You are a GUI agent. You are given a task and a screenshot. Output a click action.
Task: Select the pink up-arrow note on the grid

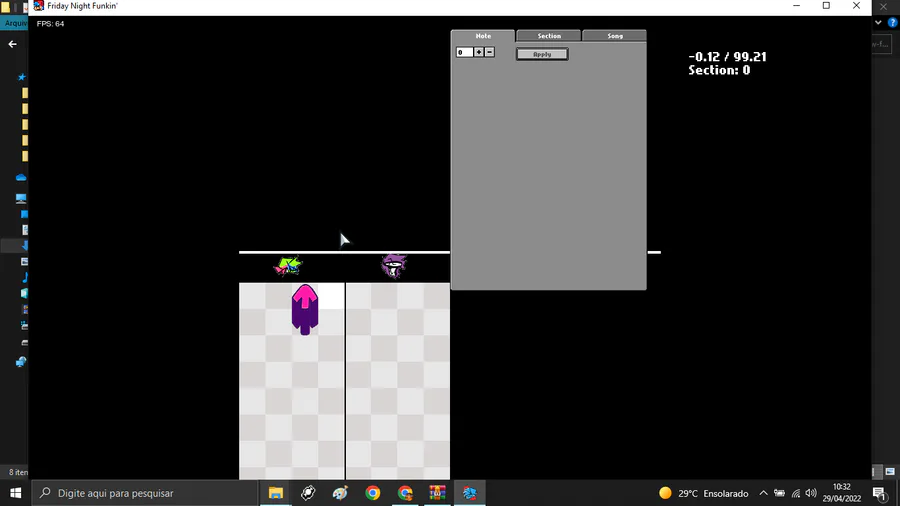pyautogui.click(x=305, y=309)
